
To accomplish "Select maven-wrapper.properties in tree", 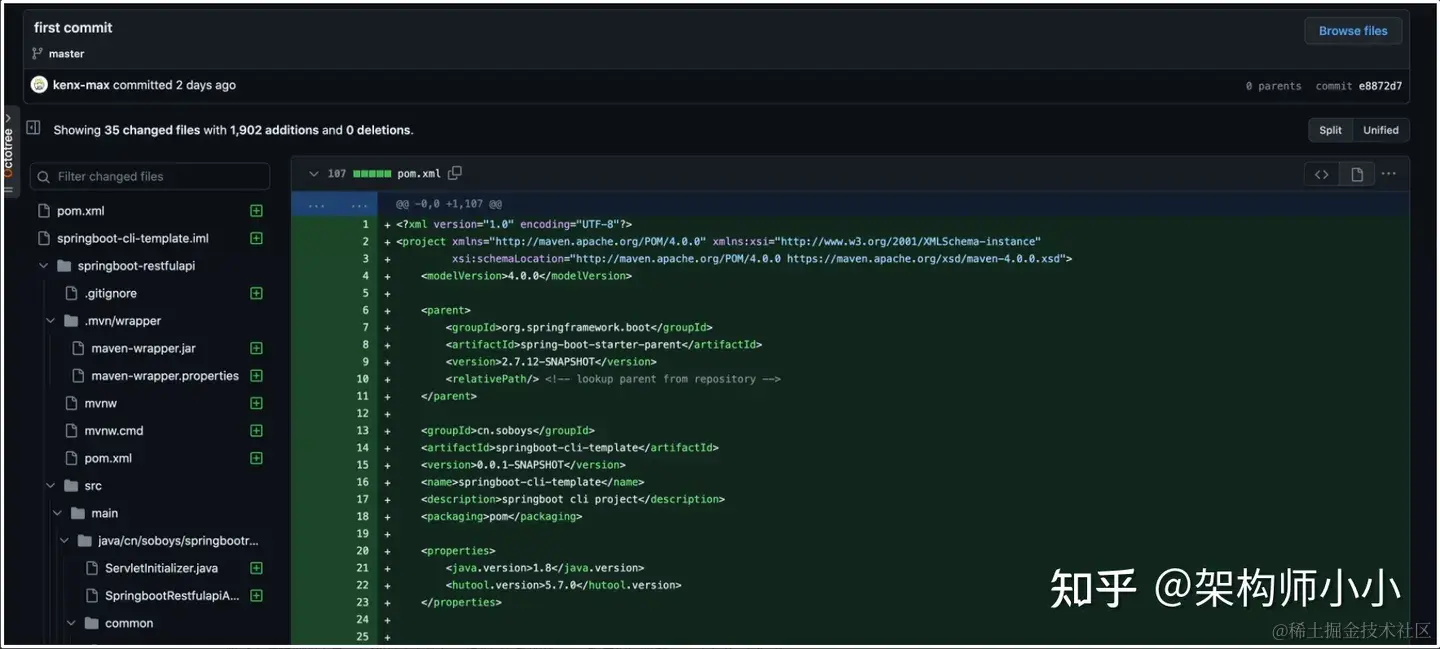I will (x=165, y=376).
